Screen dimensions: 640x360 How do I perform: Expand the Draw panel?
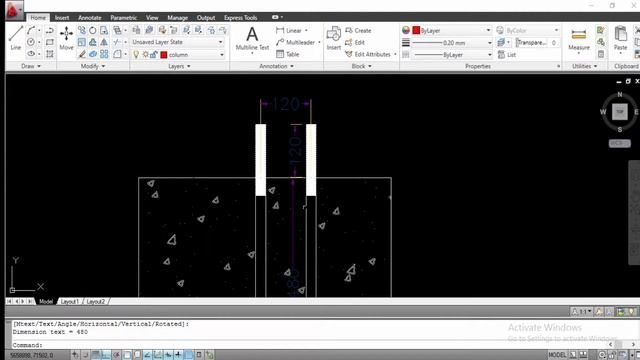click(31, 66)
